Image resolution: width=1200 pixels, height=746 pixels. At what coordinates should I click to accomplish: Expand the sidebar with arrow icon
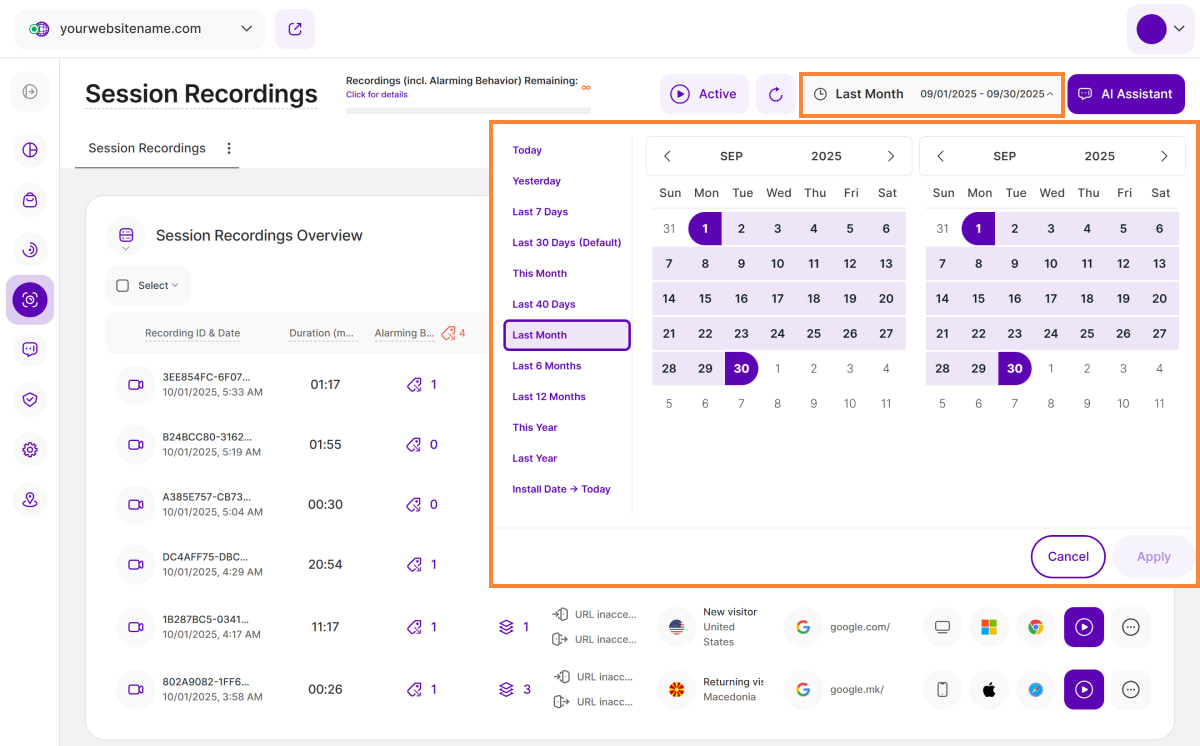30,92
